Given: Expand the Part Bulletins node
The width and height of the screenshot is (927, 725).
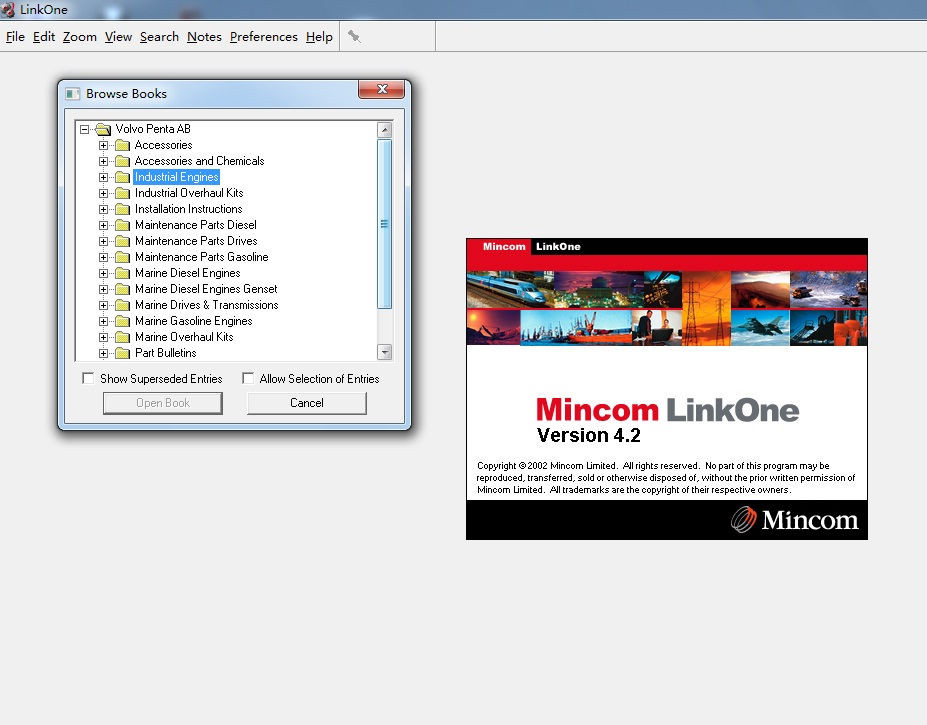Looking at the screenshot, I should 103,352.
